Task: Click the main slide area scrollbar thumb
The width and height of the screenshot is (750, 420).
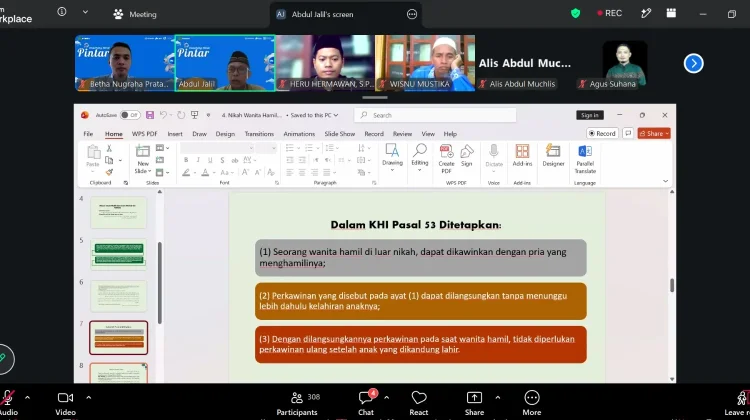Action: [672, 286]
